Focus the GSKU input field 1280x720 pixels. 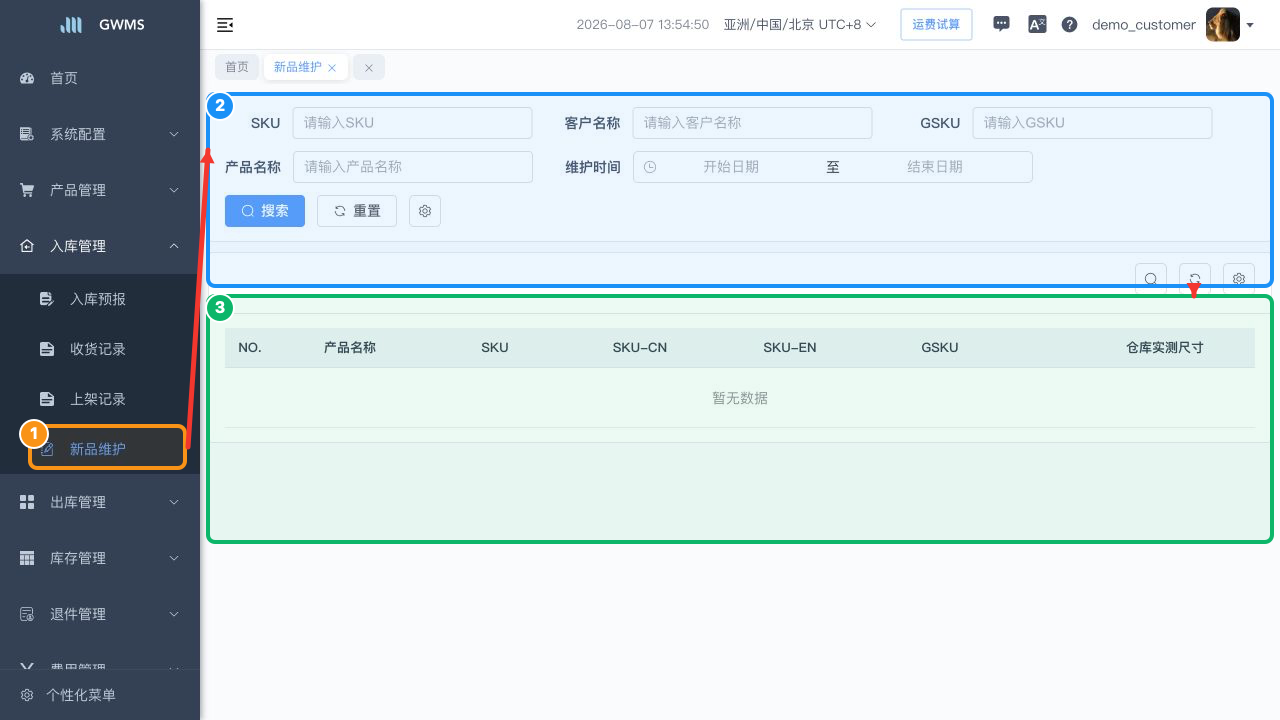point(1092,123)
